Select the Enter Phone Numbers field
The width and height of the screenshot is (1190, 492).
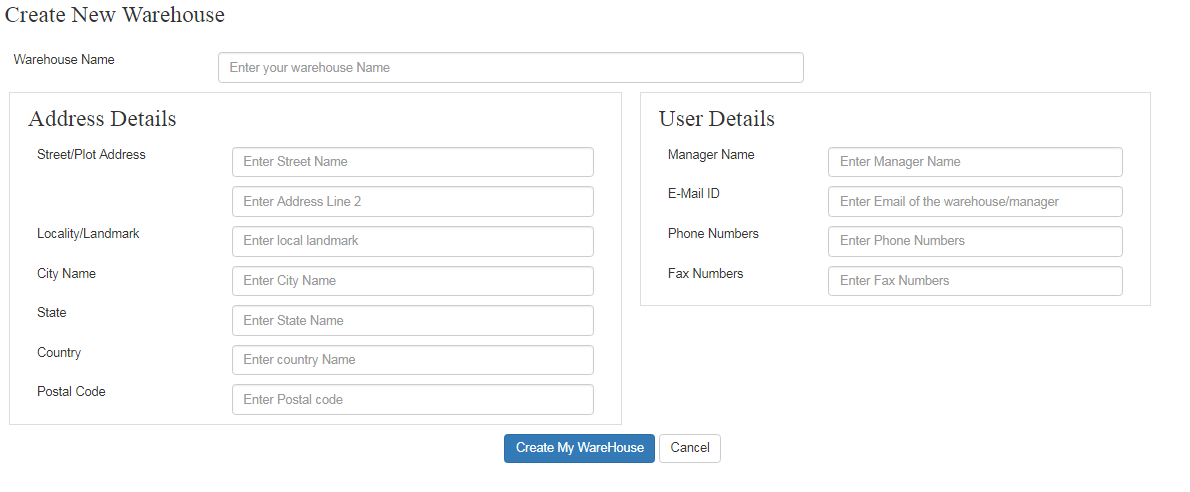pyautogui.click(x=974, y=241)
